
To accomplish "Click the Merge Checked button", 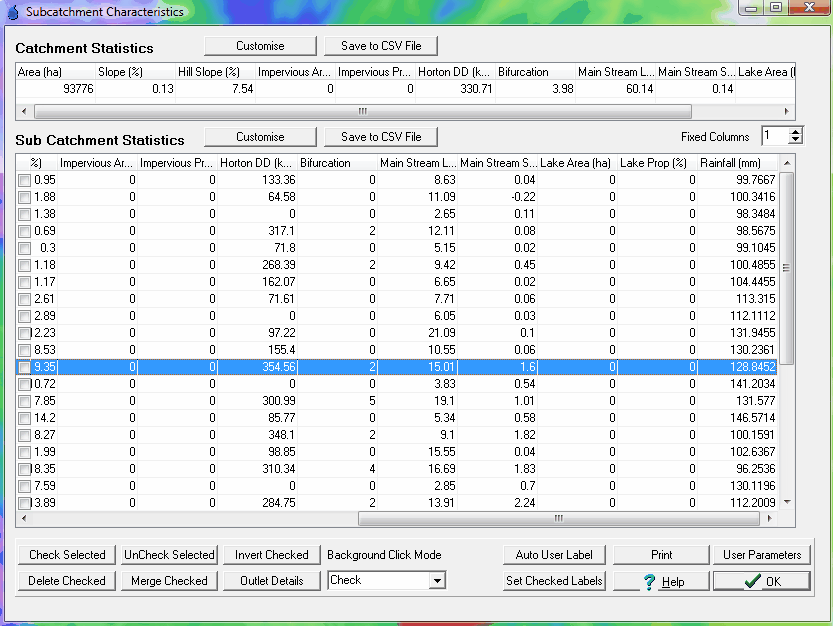I will click(x=169, y=580).
